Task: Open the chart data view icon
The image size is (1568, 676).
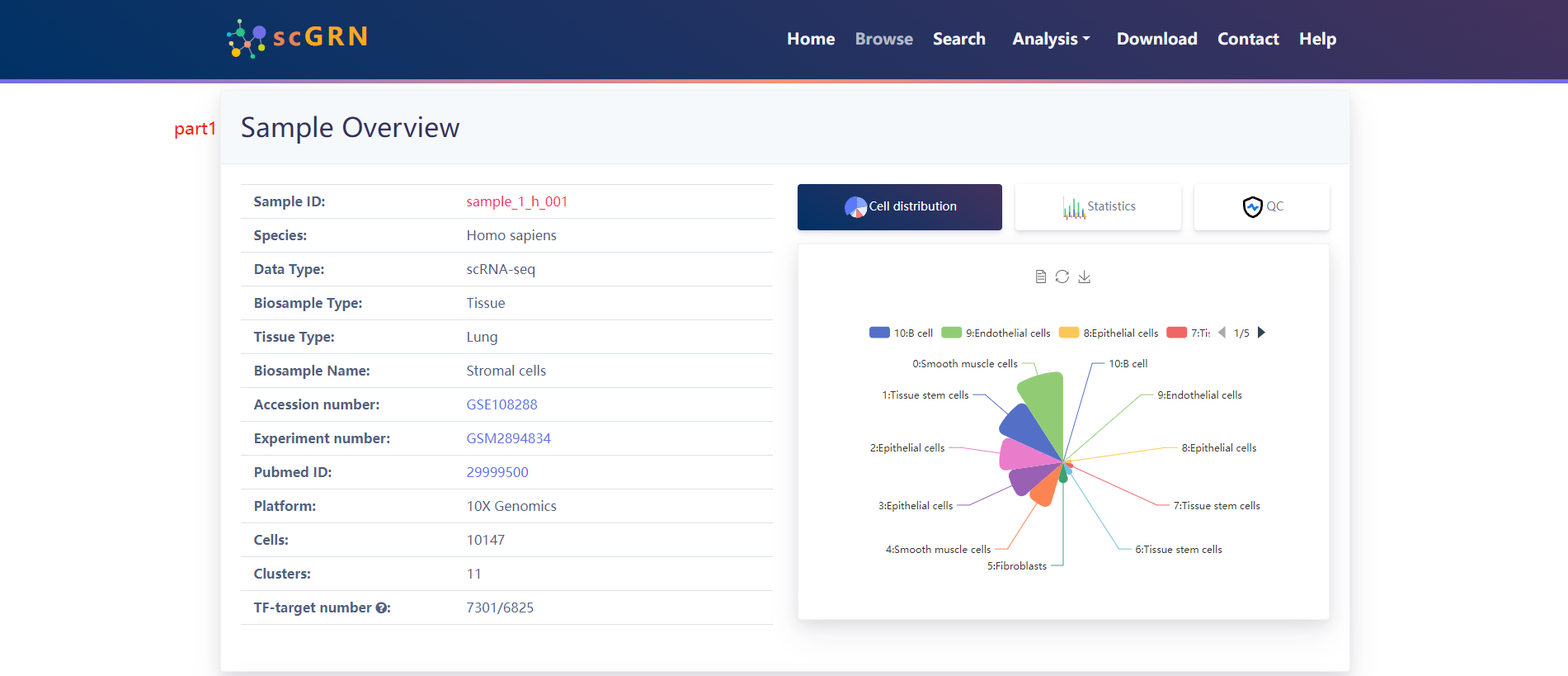Action: [1040, 277]
